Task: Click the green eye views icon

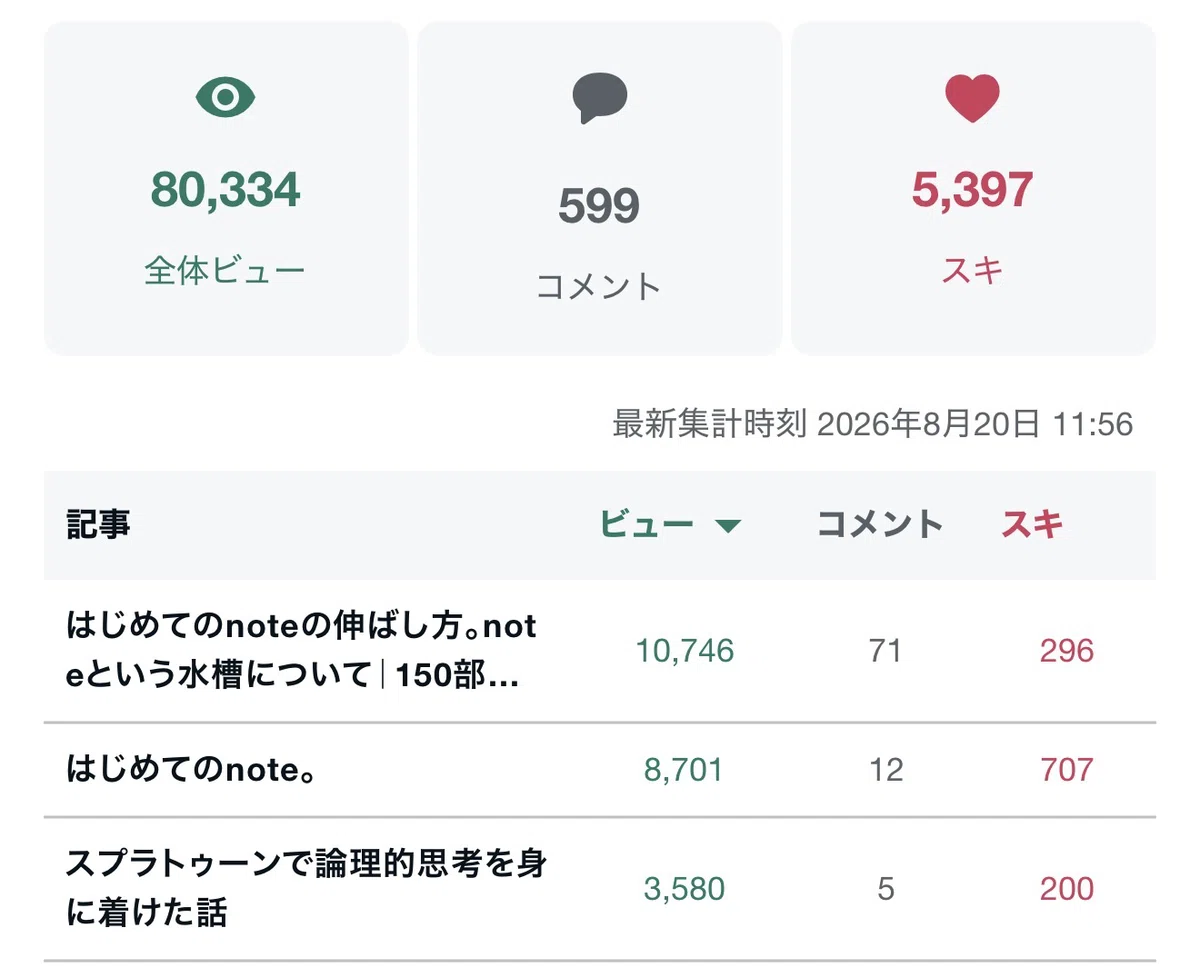Action: click(x=225, y=97)
